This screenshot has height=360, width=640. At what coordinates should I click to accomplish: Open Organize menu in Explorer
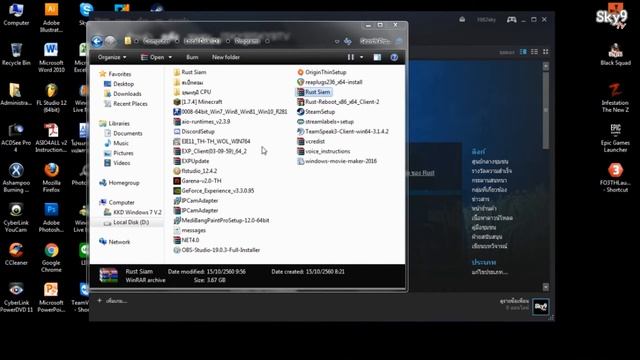(x=112, y=57)
